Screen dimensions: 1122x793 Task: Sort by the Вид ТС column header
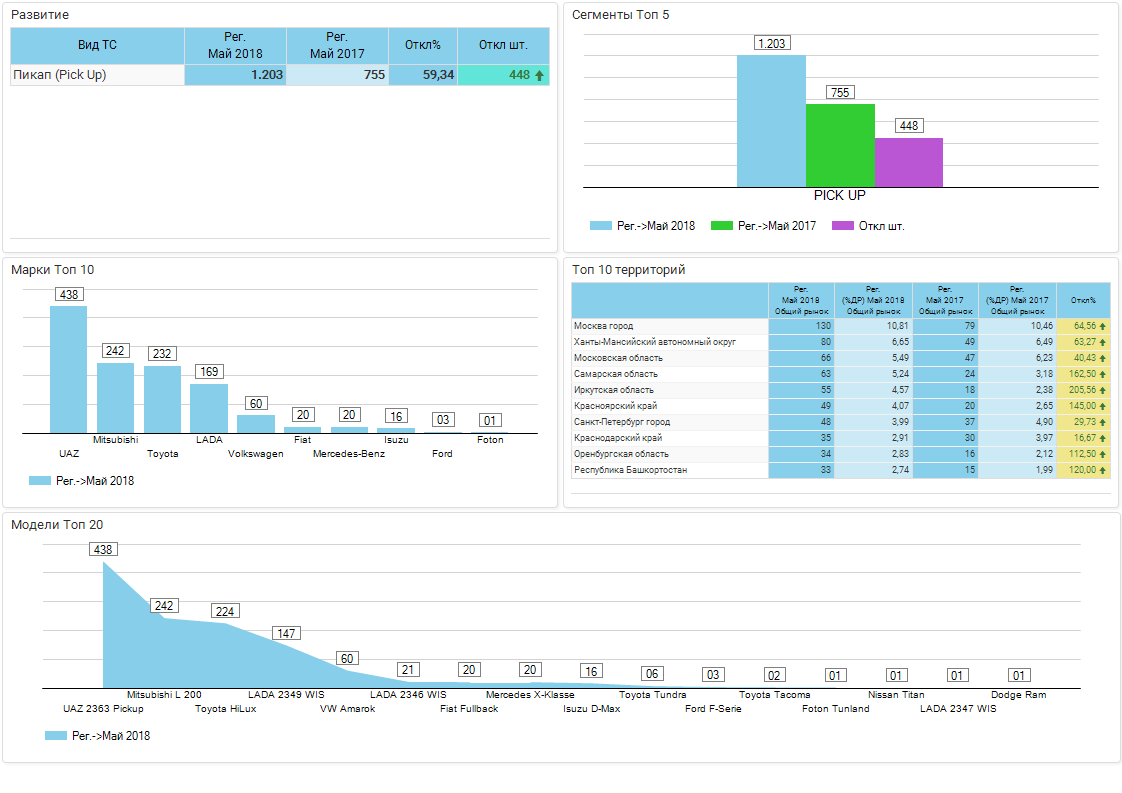(x=97, y=45)
